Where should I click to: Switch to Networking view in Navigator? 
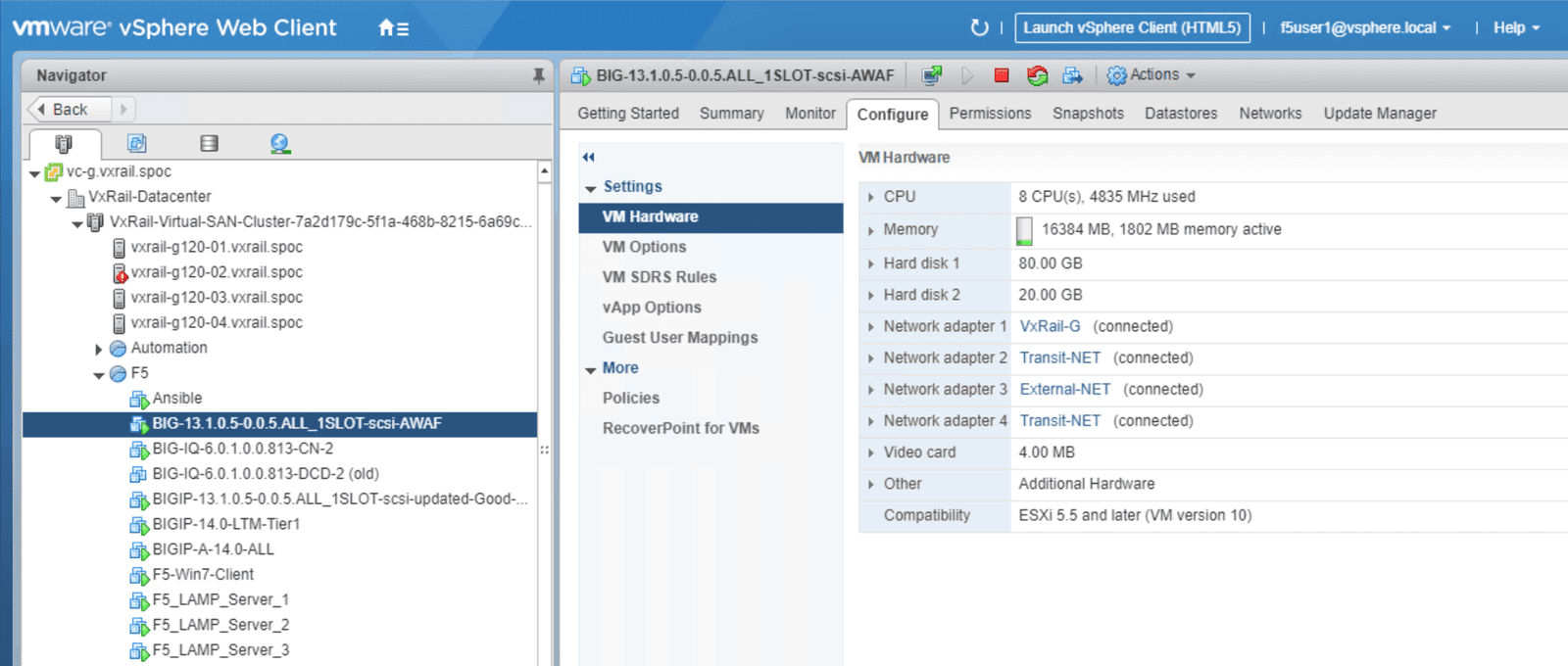280,144
